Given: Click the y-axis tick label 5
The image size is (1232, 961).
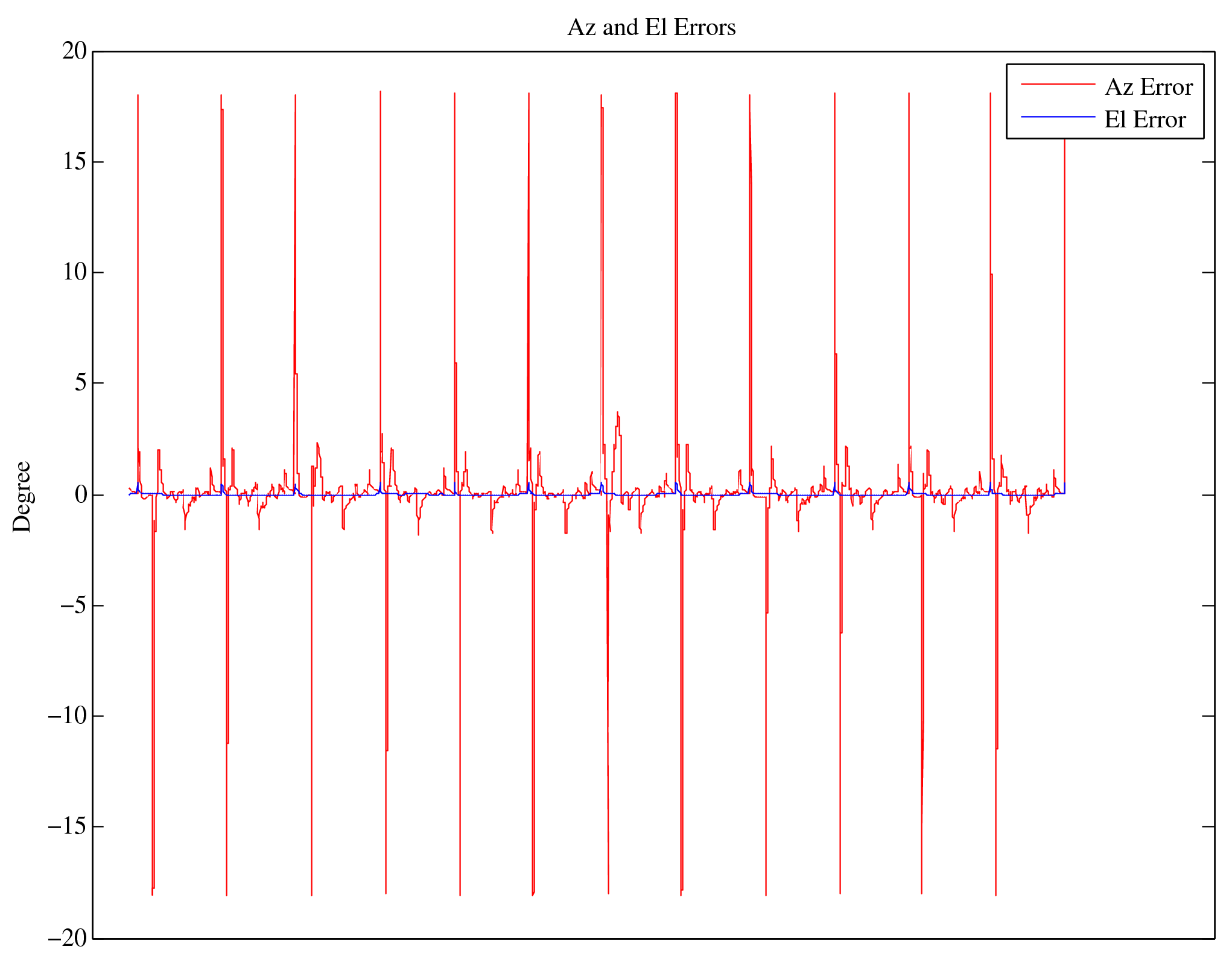Looking at the screenshot, I should (x=81, y=383).
